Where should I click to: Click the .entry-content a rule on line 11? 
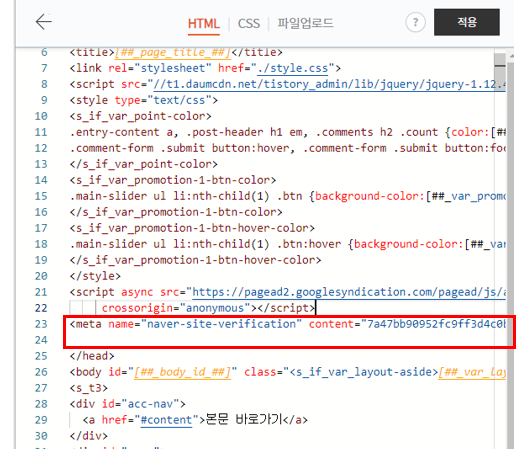tap(288, 132)
